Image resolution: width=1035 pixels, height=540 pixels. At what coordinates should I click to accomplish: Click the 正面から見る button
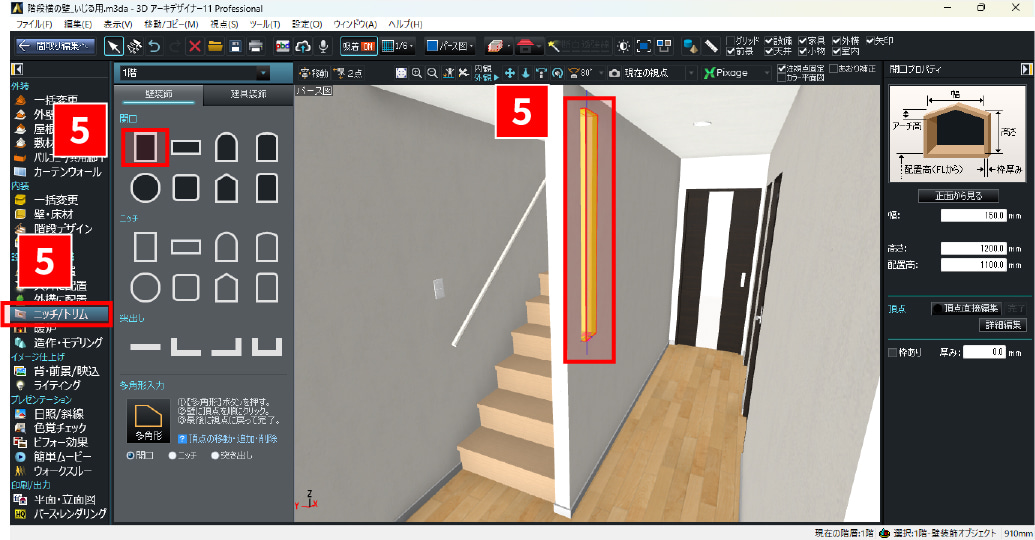point(958,195)
